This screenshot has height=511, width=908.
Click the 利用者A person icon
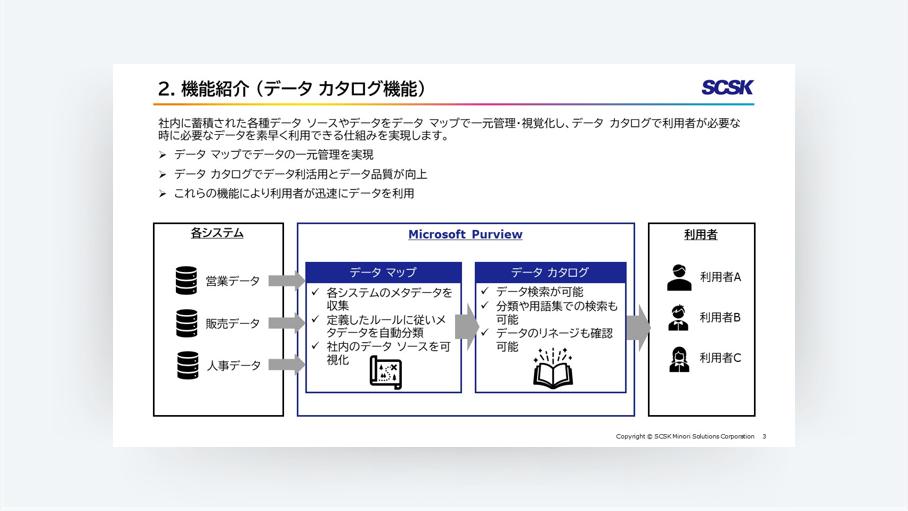coord(679,278)
